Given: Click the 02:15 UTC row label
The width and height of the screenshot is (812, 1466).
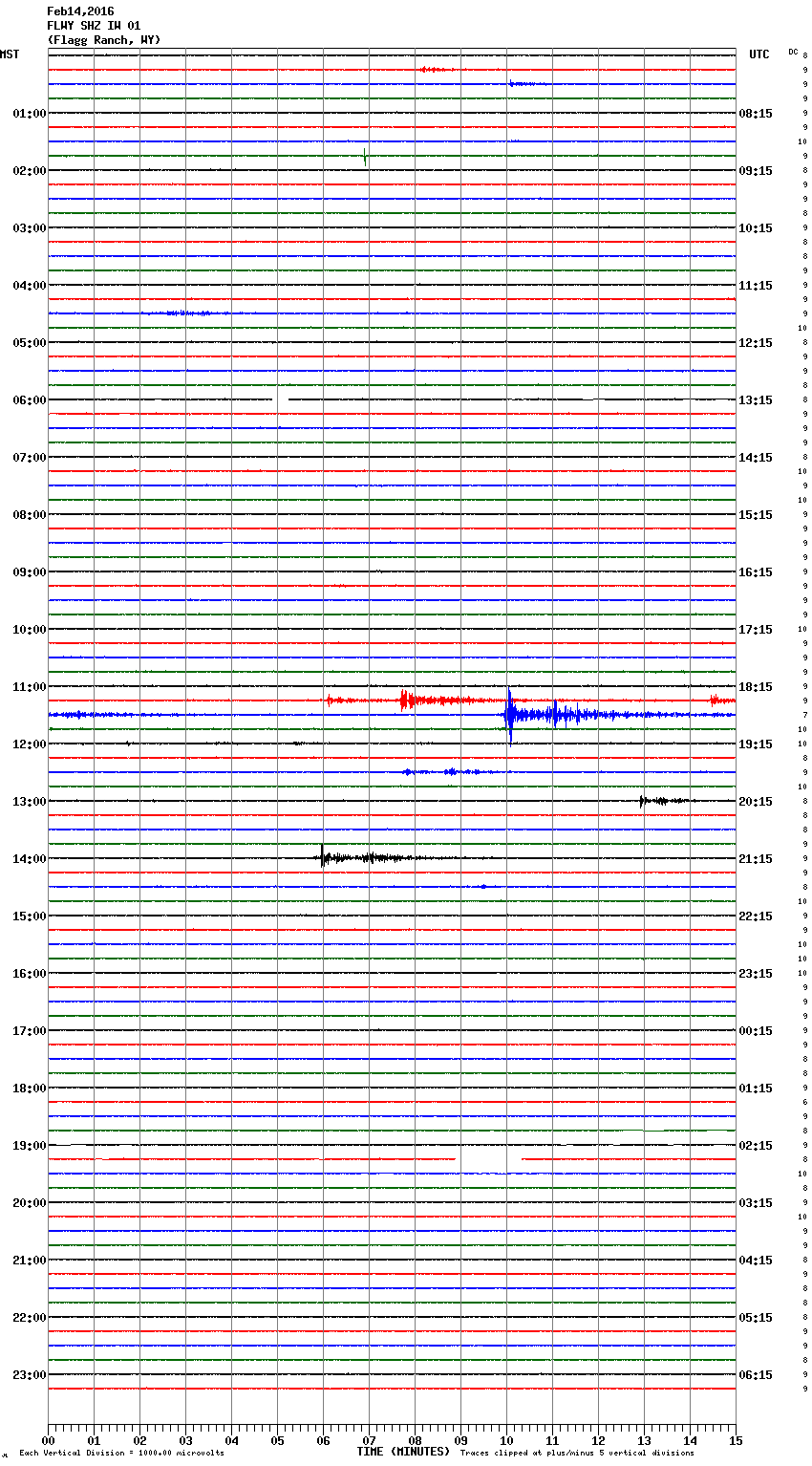Looking at the screenshot, I should [x=756, y=1146].
